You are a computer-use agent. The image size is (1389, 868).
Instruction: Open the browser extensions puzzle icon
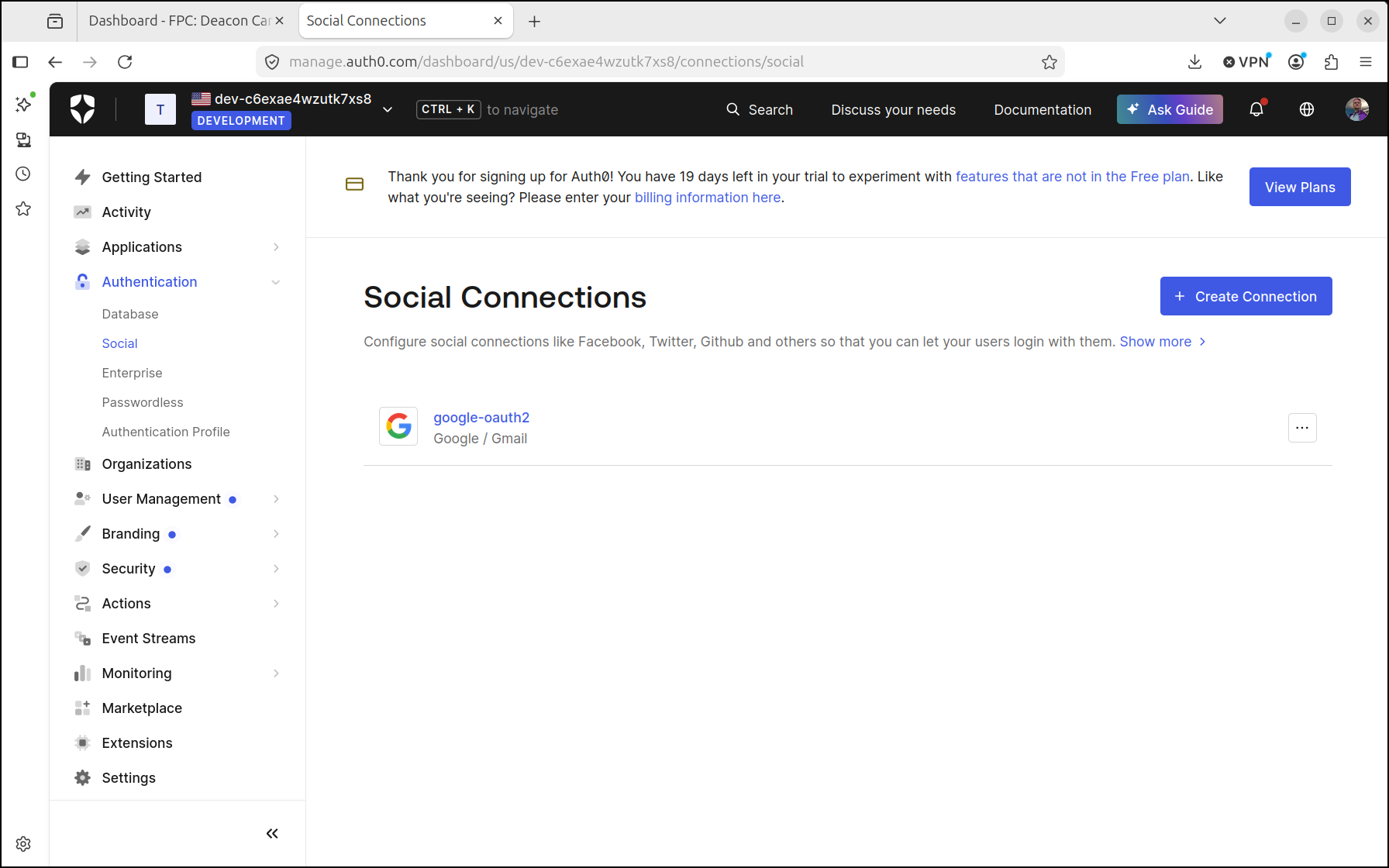pos(1332,62)
